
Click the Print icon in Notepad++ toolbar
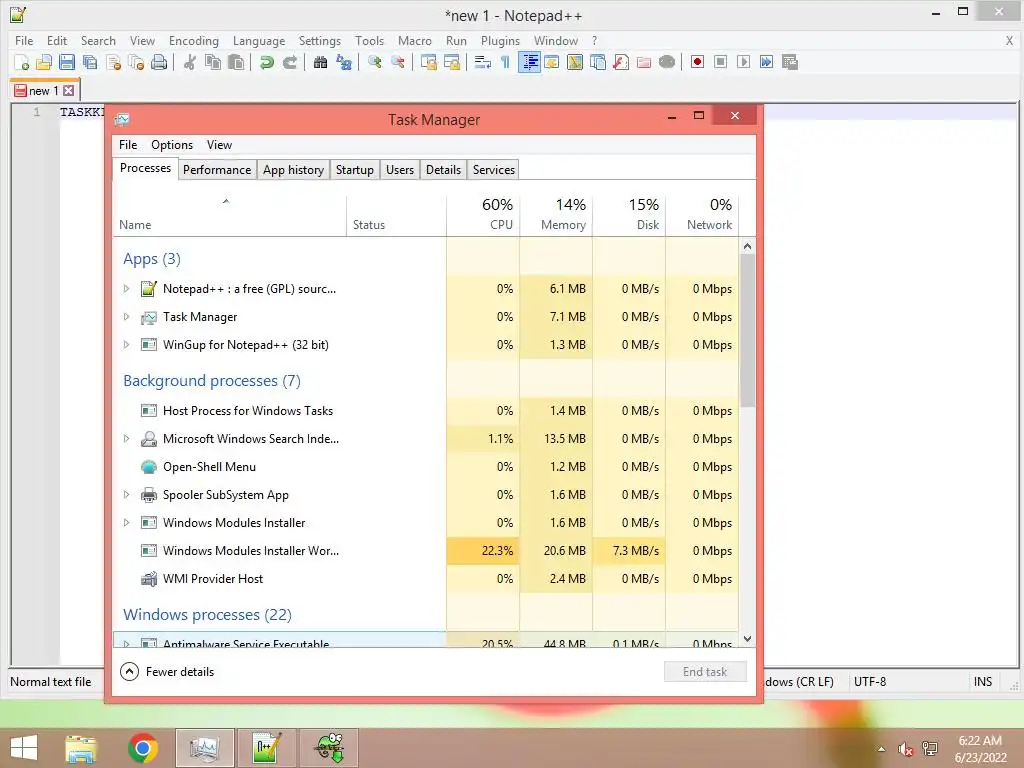(x=159, y=63)
